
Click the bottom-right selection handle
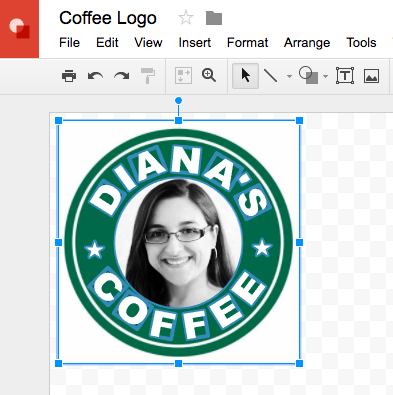coord(299,363)
